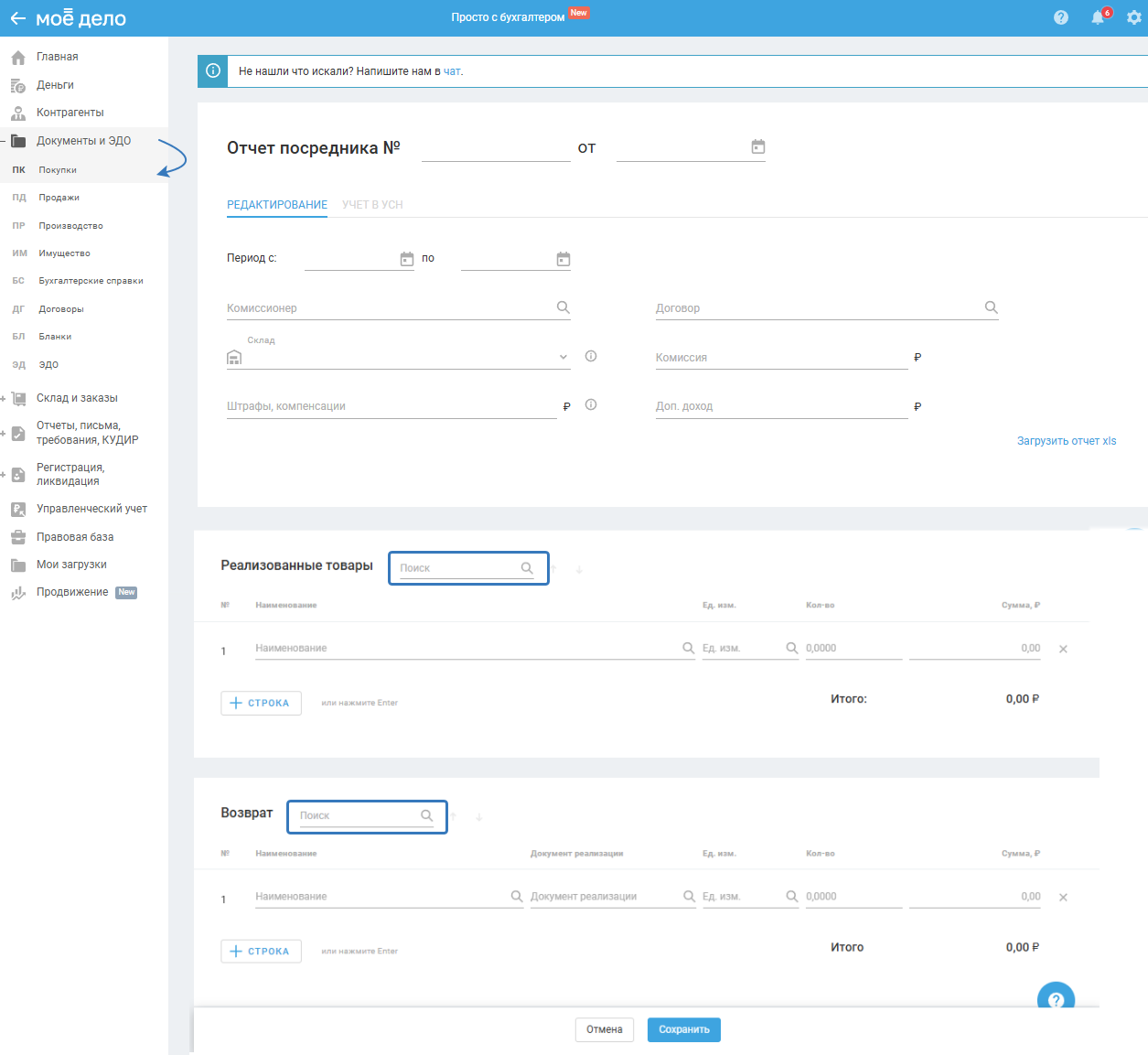Open Продажи in sidebar menu
The image size is (1148, 1055).
tap(59, 198)
